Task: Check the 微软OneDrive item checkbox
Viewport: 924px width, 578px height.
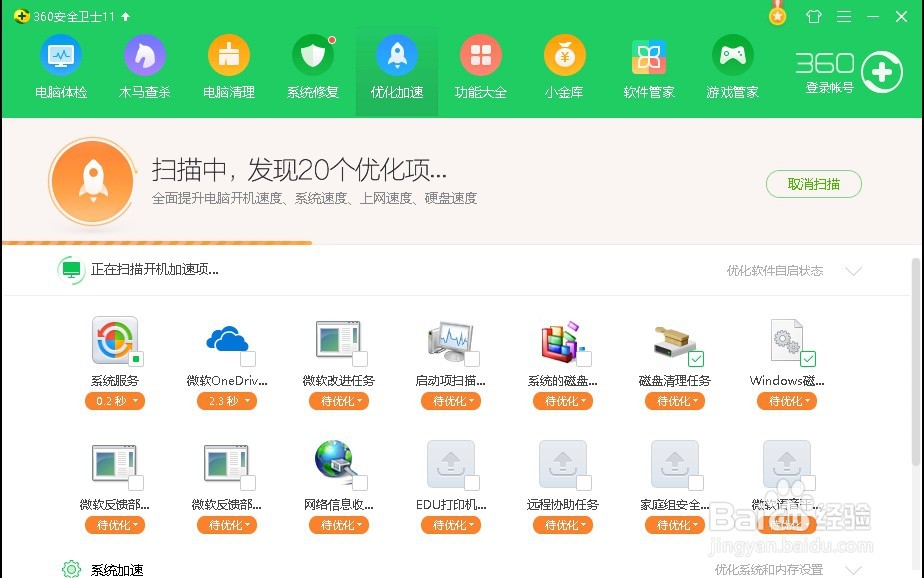Action: click(x=248, y=358)
